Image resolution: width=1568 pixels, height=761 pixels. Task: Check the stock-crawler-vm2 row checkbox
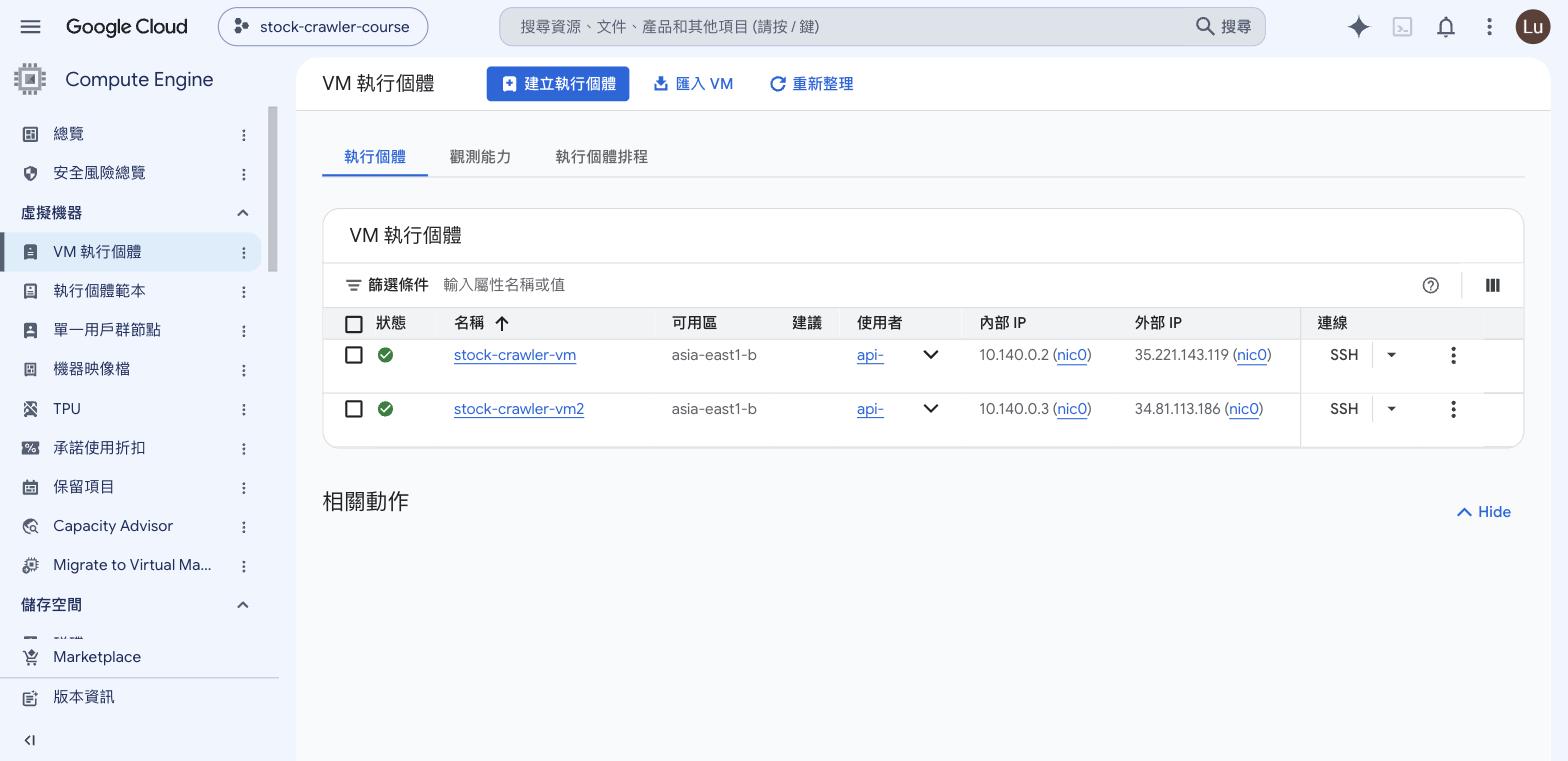[353, 409]
